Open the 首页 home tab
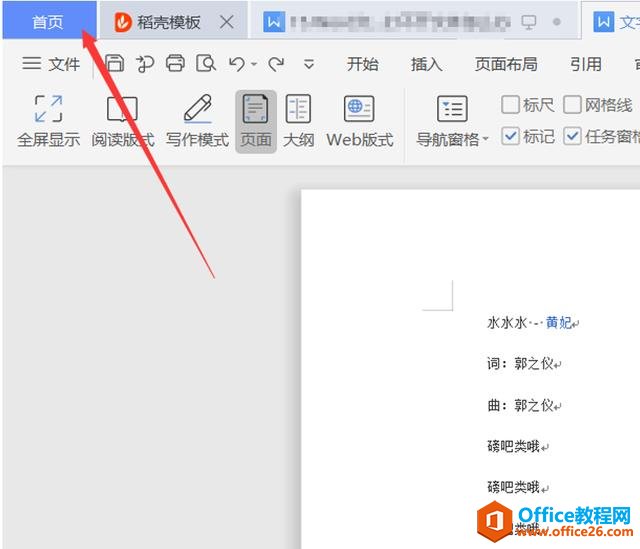This screenshot has height=549, width=640. 49,21
